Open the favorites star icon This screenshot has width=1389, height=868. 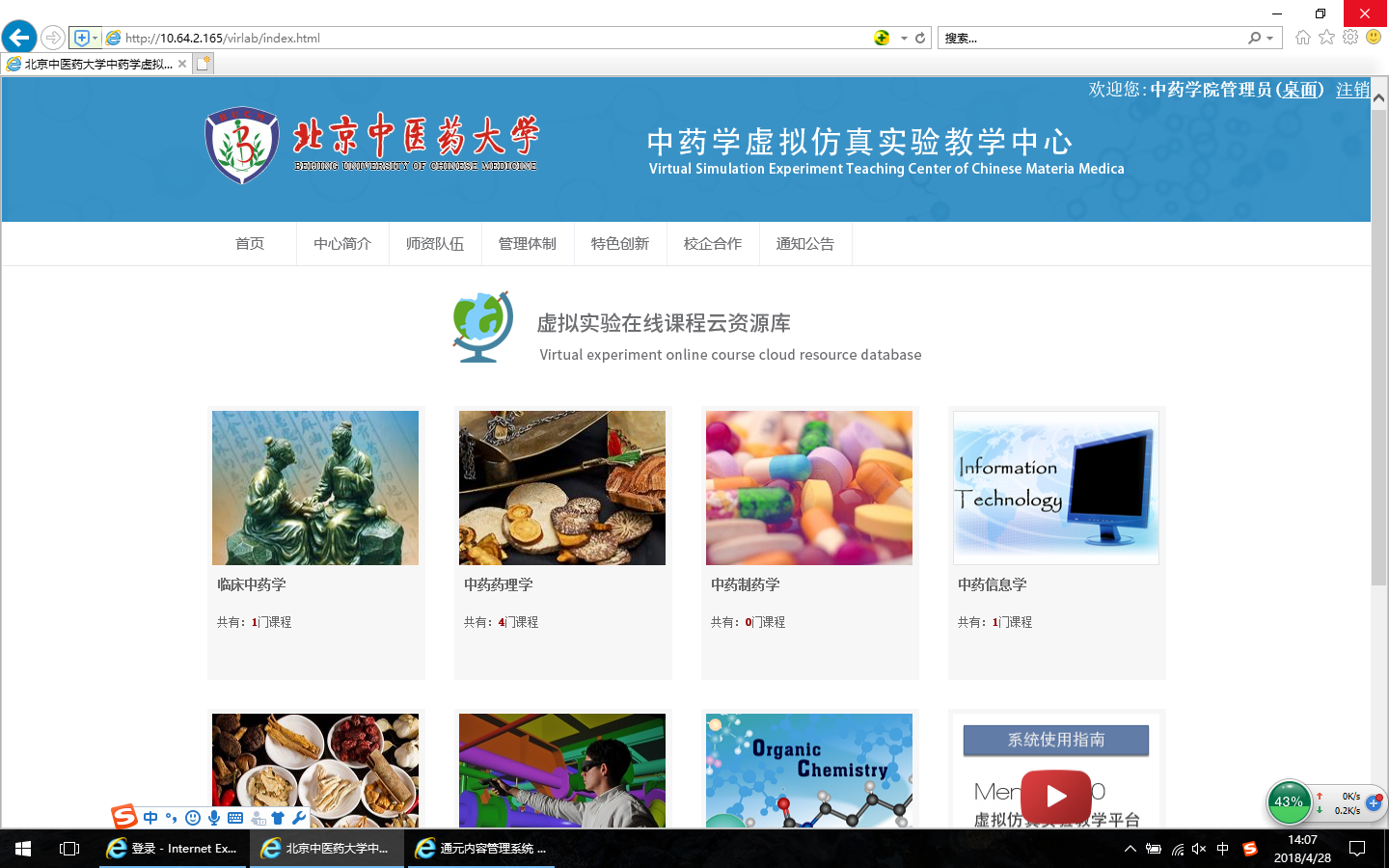click(x=1327, y=37)
